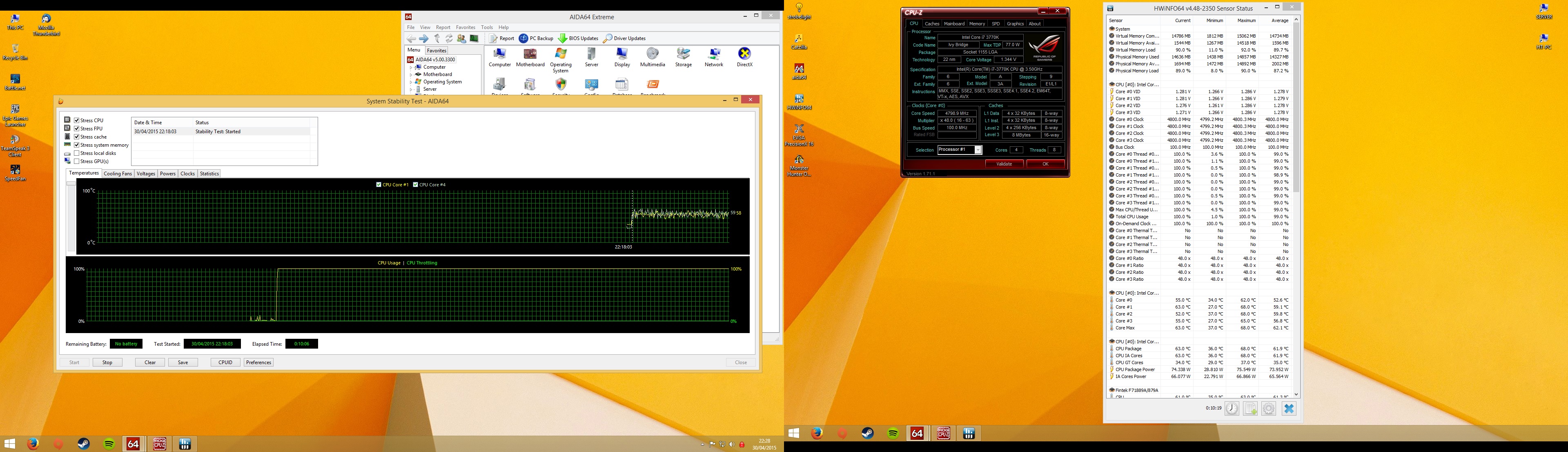This screenshot has width=1568, height=452.
Task: Open Preferences in stability test window
Action: click(259, 362)
